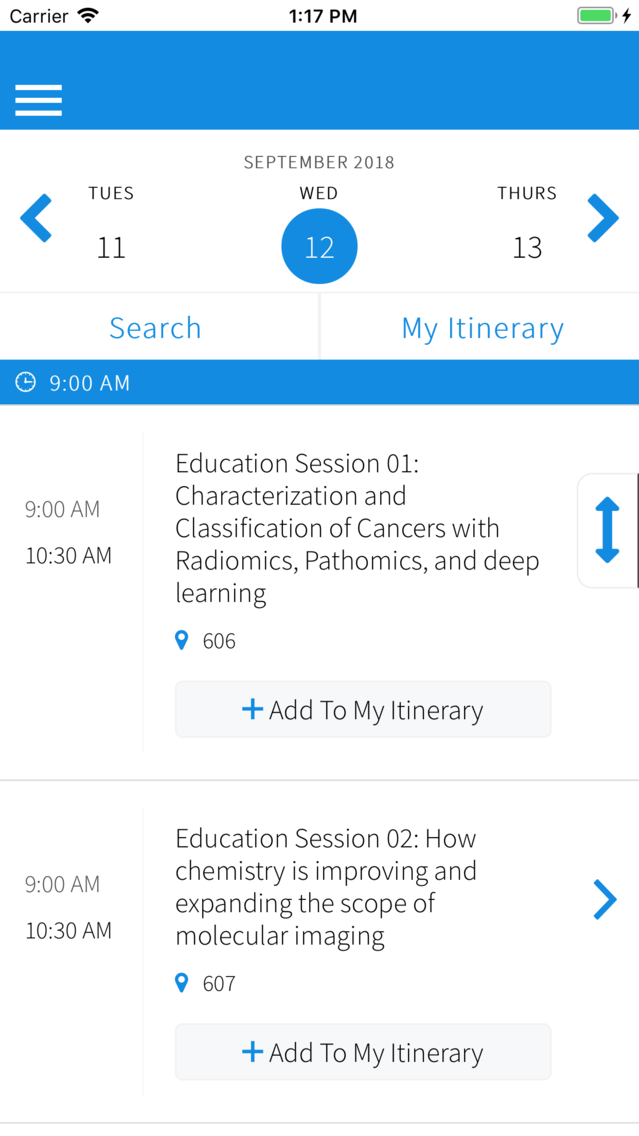Open Education Session 02 details chevron

coord(605,900)
